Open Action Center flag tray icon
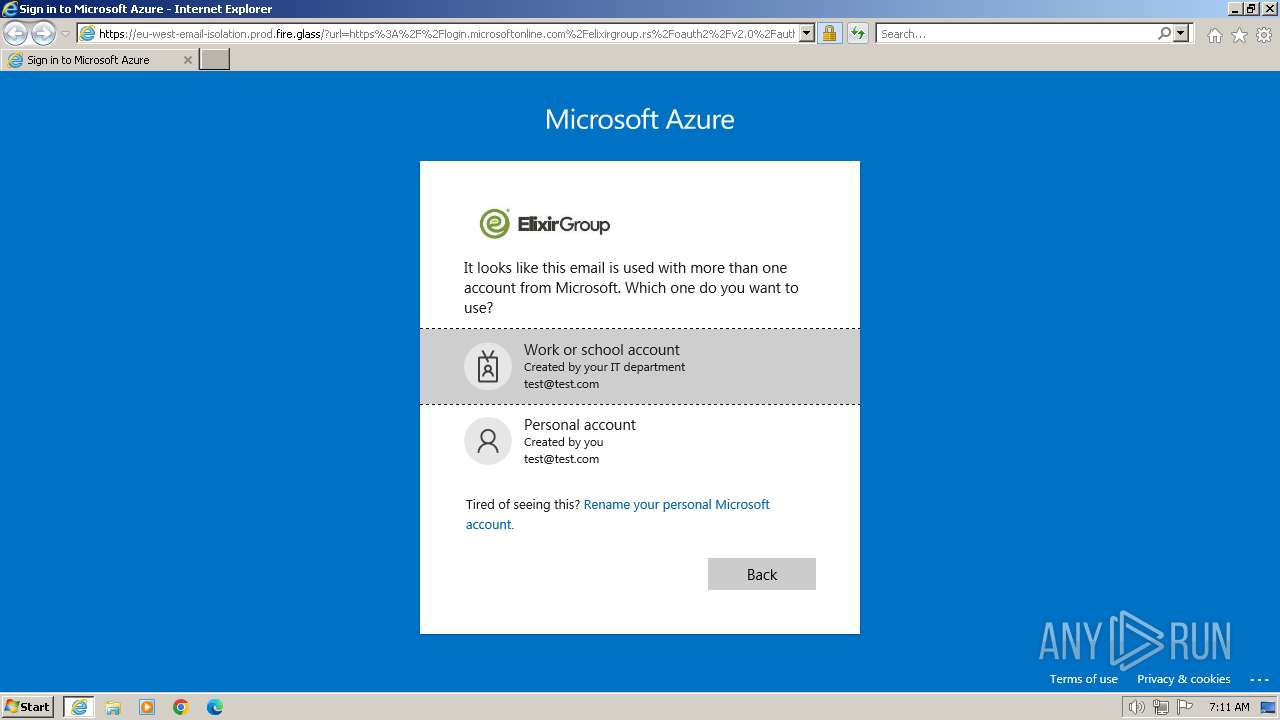The image size is (1280, 720). (x=1184, y=707)
